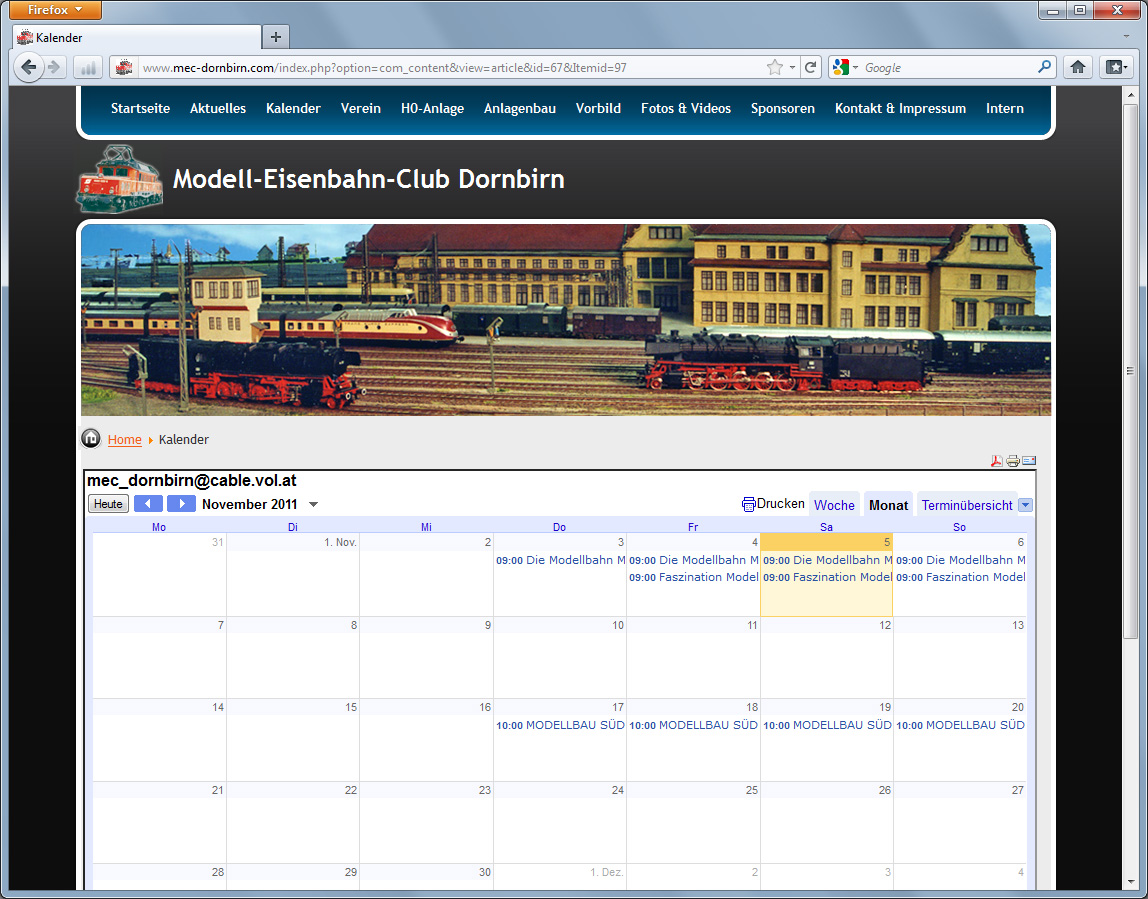1148x899 pixels.
Task: Click the round home icon in the breadcrumb
Action: pos(91,439)
